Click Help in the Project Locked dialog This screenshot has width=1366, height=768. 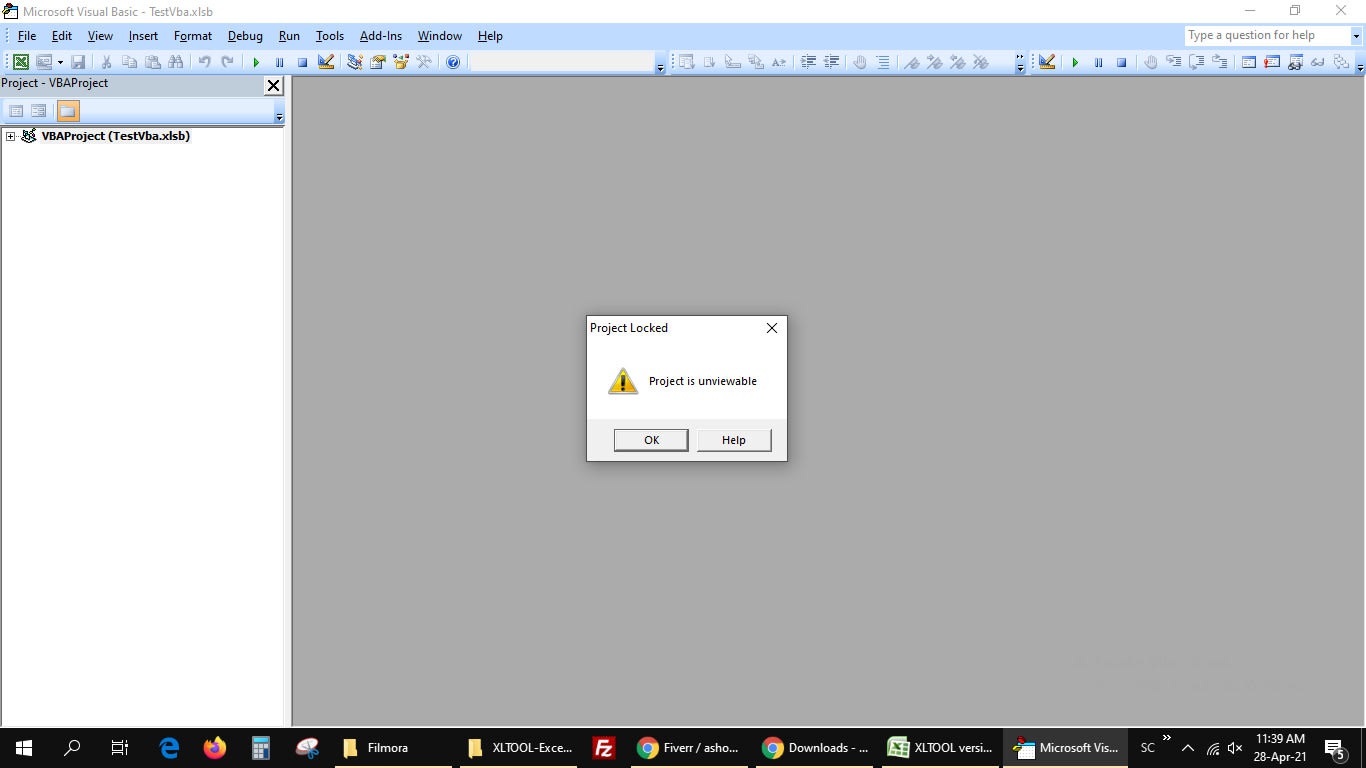(x=734, y=440)
